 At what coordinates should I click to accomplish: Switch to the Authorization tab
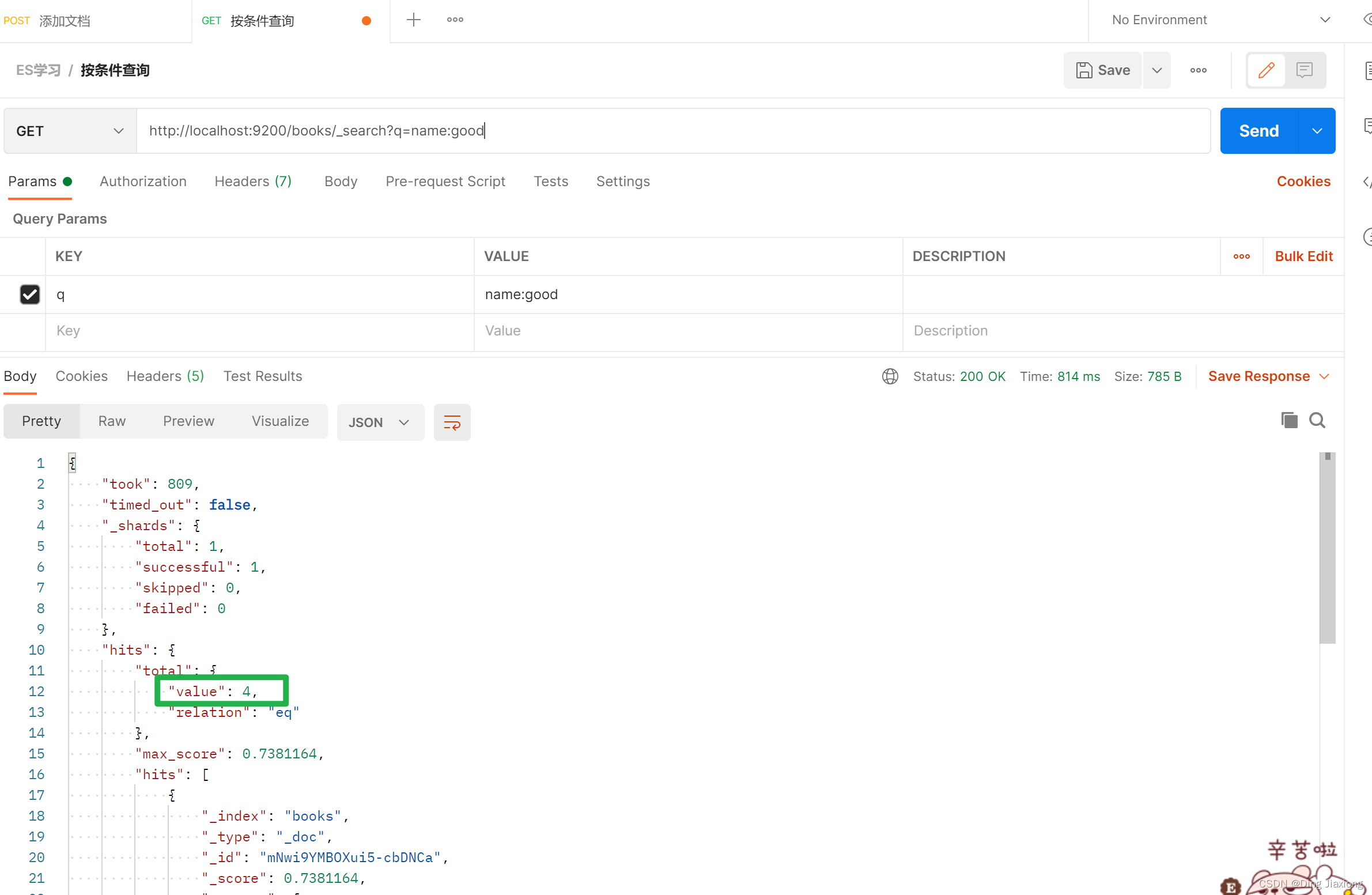pos(143,181)
